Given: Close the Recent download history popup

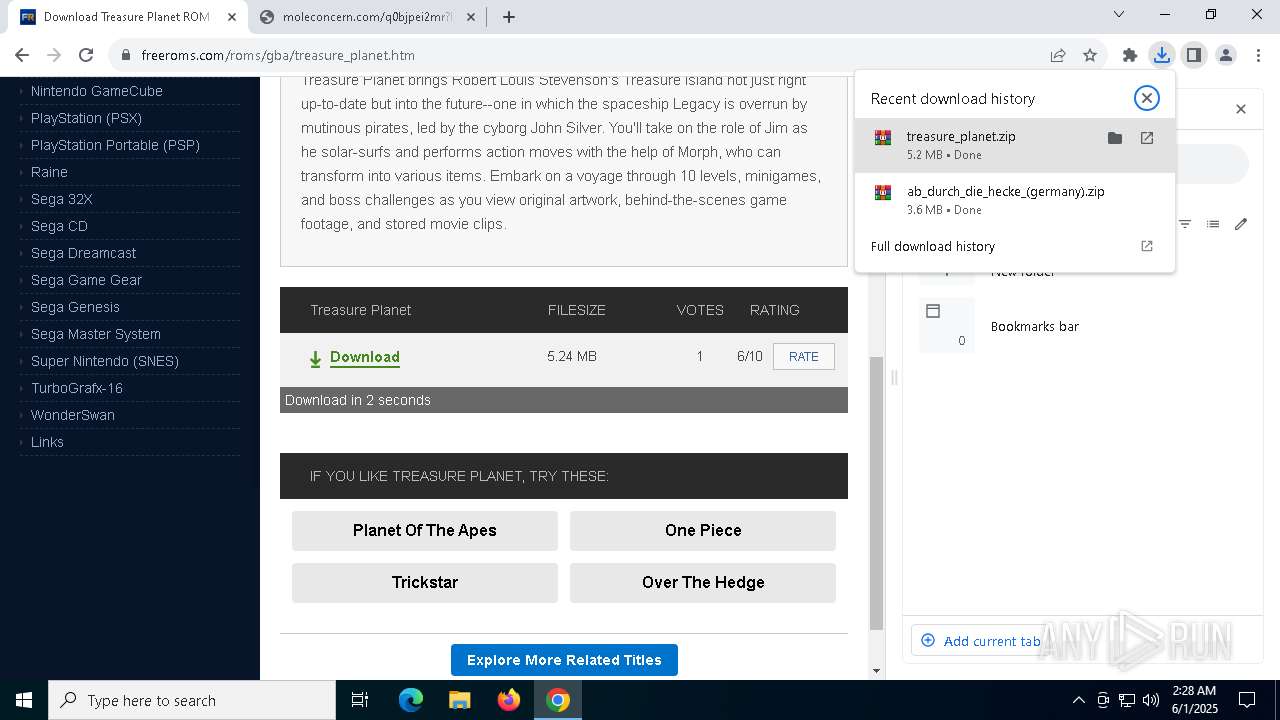Looking at the screenshot, I should [1146, 97].
